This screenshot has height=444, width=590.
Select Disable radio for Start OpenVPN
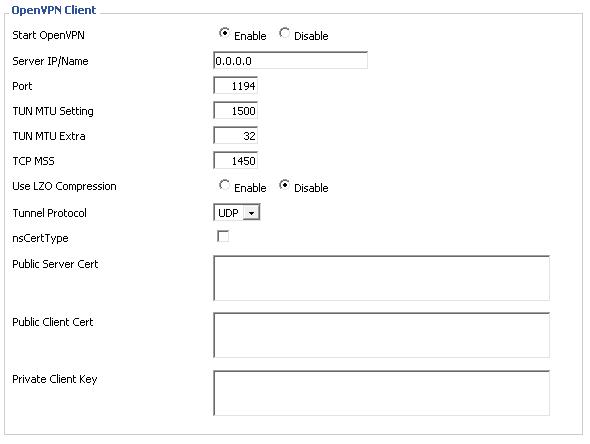[284, 33]
